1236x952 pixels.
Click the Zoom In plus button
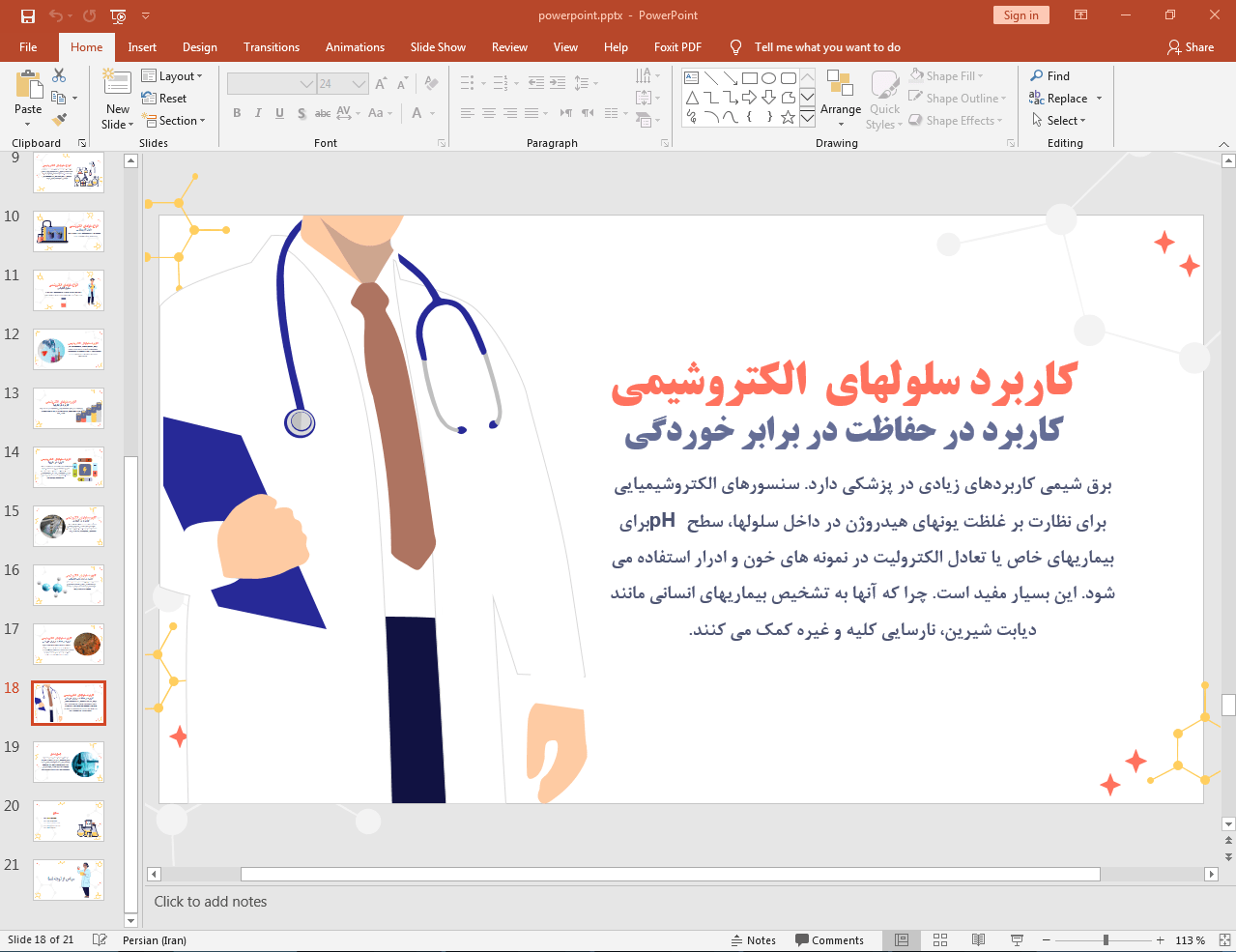point(1161,940)
